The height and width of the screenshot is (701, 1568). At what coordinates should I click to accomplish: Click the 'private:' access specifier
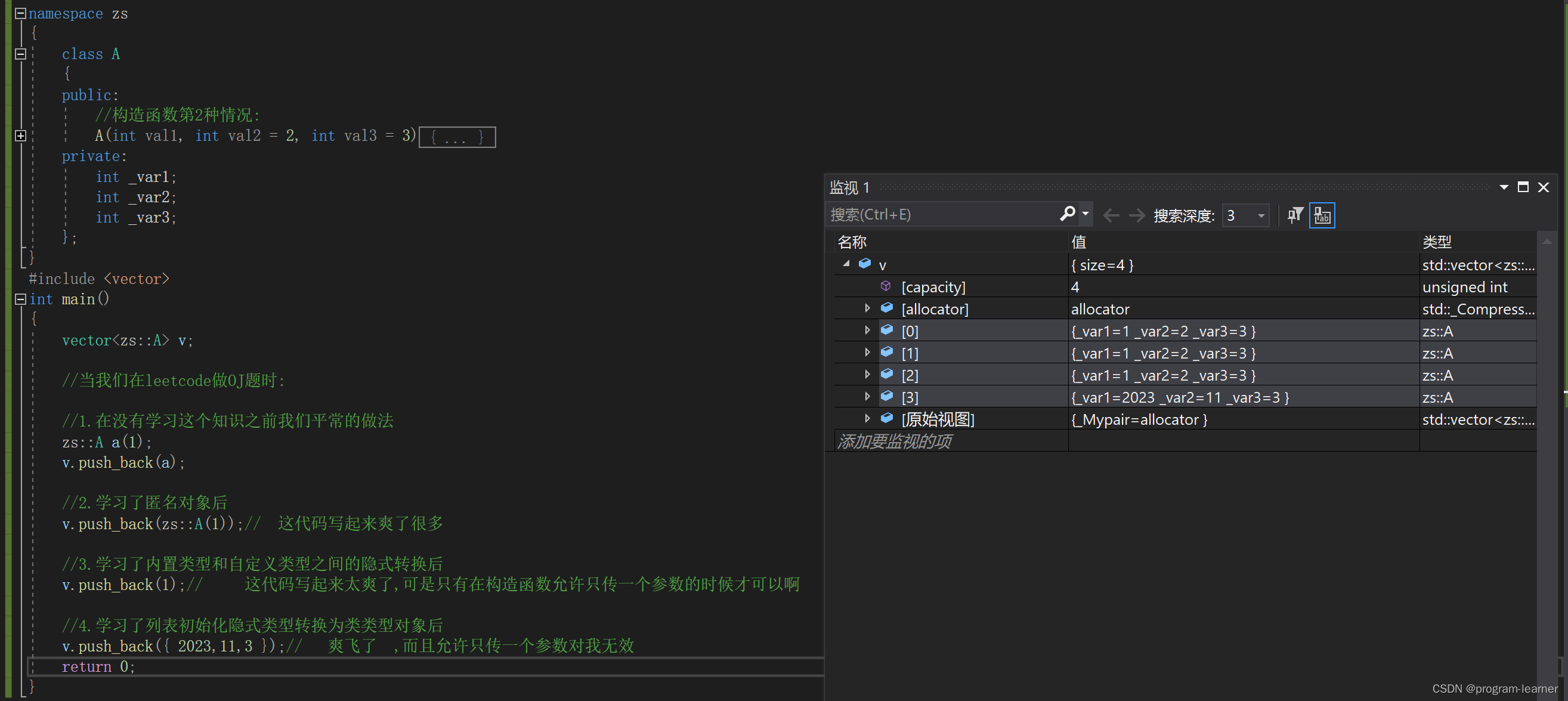point(94,156)
